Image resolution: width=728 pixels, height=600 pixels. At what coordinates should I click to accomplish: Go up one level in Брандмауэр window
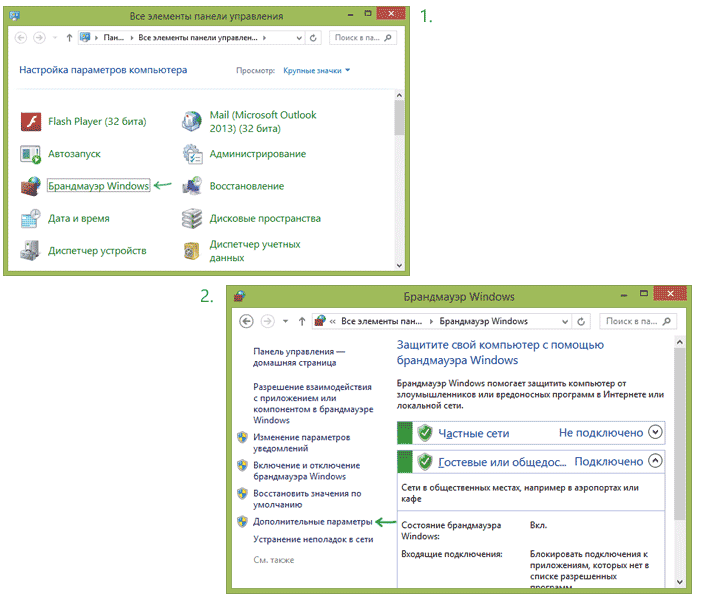(302, 321)
